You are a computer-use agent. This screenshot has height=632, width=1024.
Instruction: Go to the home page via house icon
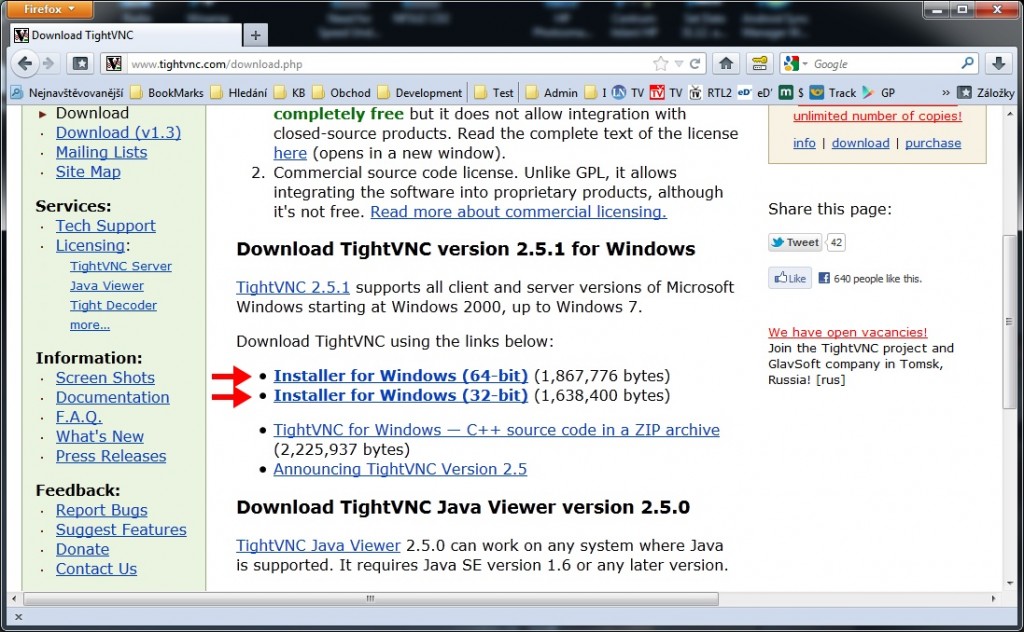pos(726,63)
